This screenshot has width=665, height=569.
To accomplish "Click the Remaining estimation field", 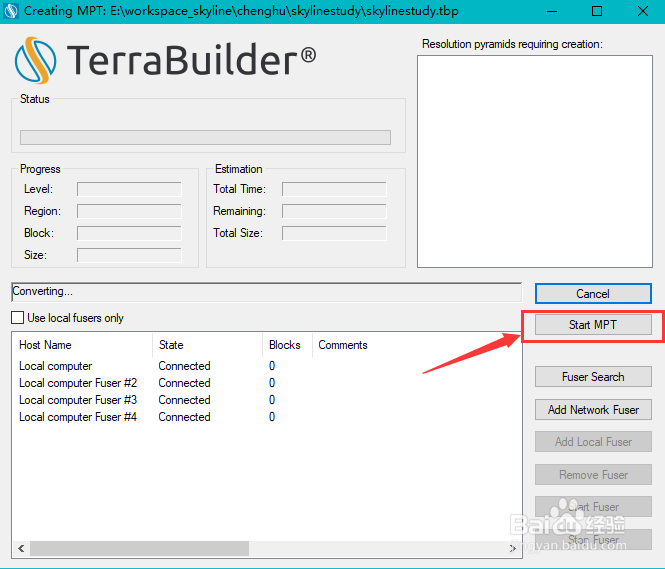I will point(334,211).
